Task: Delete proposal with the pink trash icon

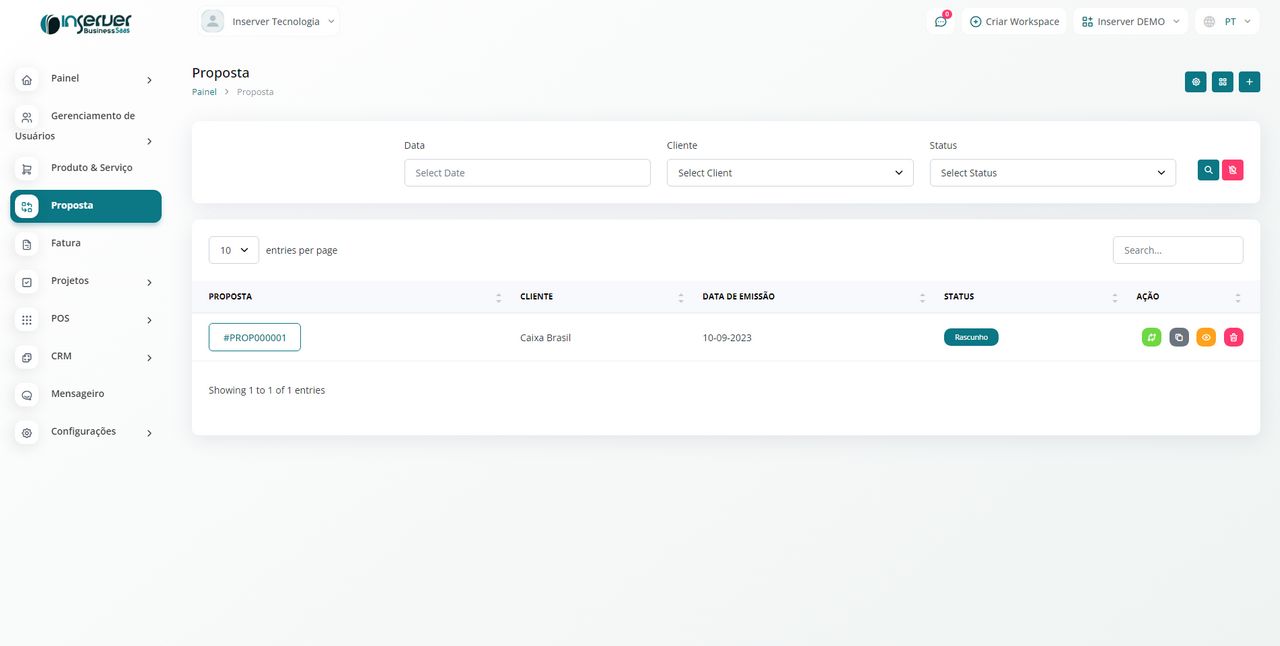Action: pyautogui.click(x=1233, y=338)
